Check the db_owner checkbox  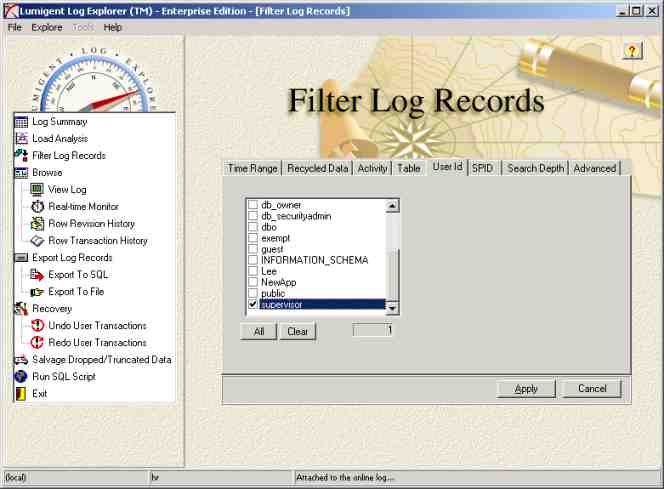(253, 205)
